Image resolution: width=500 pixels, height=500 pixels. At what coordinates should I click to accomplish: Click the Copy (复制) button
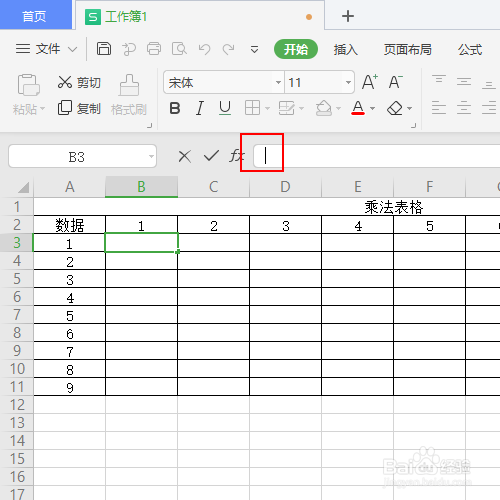79,108
